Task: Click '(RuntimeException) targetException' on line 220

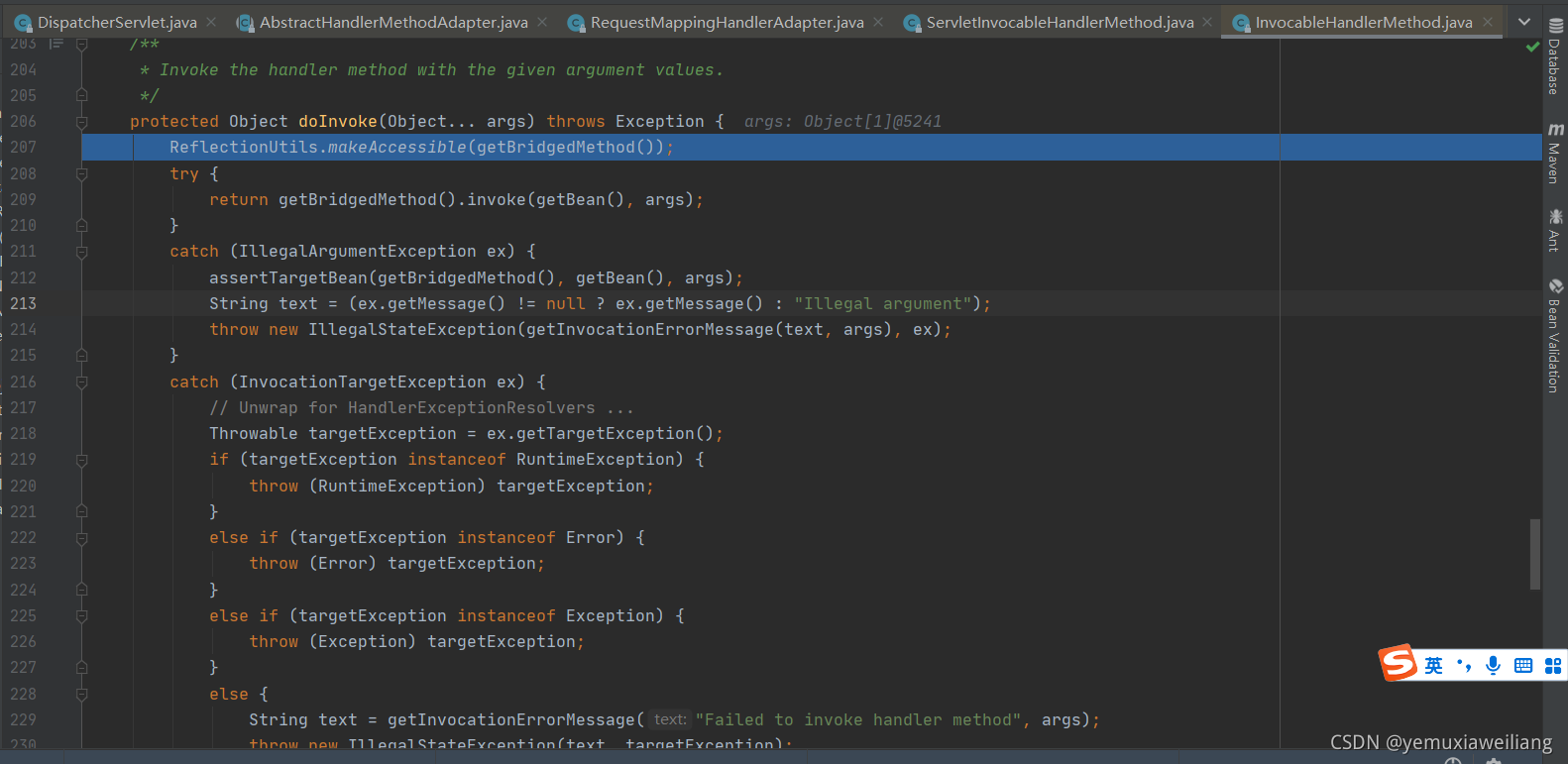Action: (477, 486)
